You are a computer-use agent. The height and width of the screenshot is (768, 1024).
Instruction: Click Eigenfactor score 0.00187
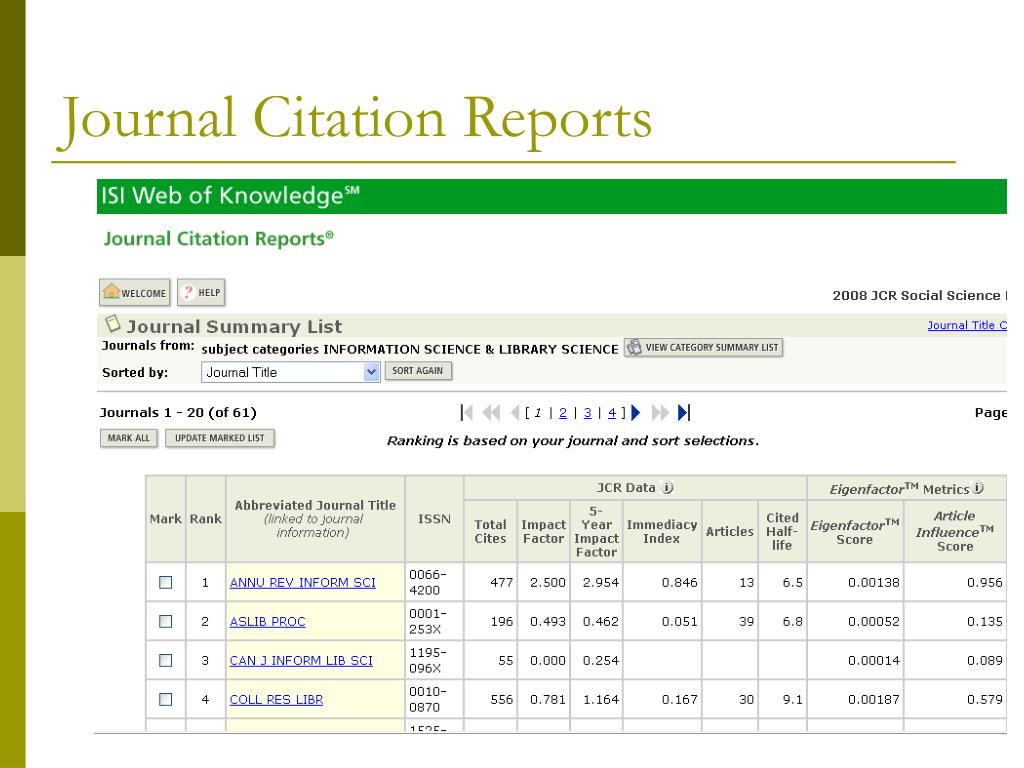point(874,700)
